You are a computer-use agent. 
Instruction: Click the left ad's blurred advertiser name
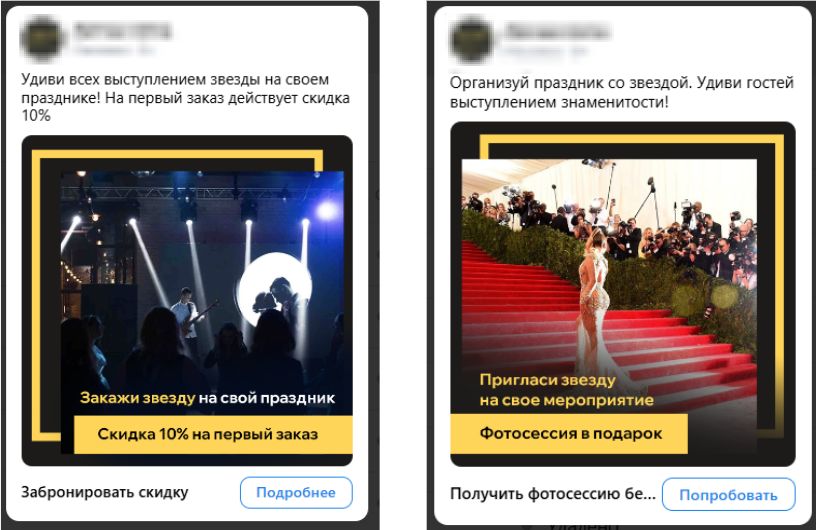[x=123, y=31]
